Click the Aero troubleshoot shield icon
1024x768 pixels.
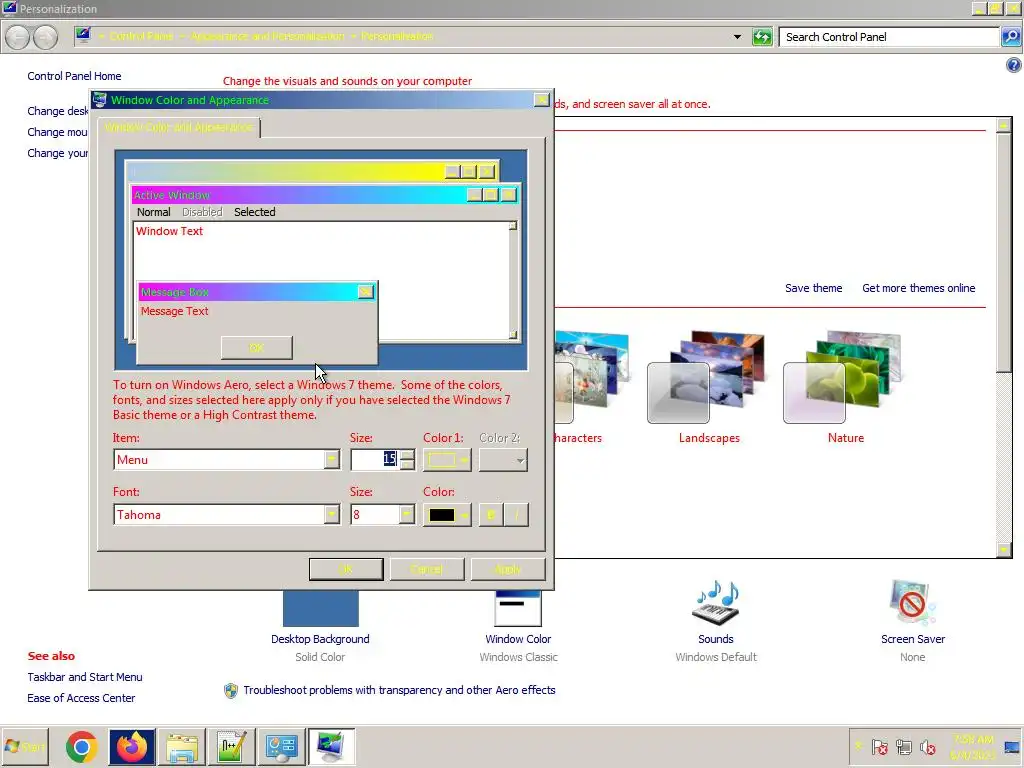231,690
